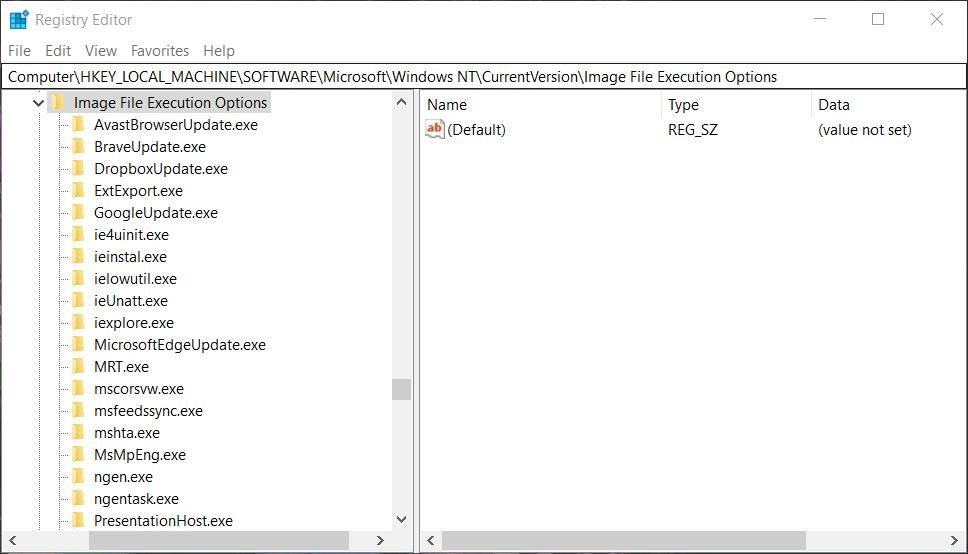Click the MicrosoftEdgeUpdate.exe folder icon
The width and height of the screenshot is (968, 554).
point(78,345)
